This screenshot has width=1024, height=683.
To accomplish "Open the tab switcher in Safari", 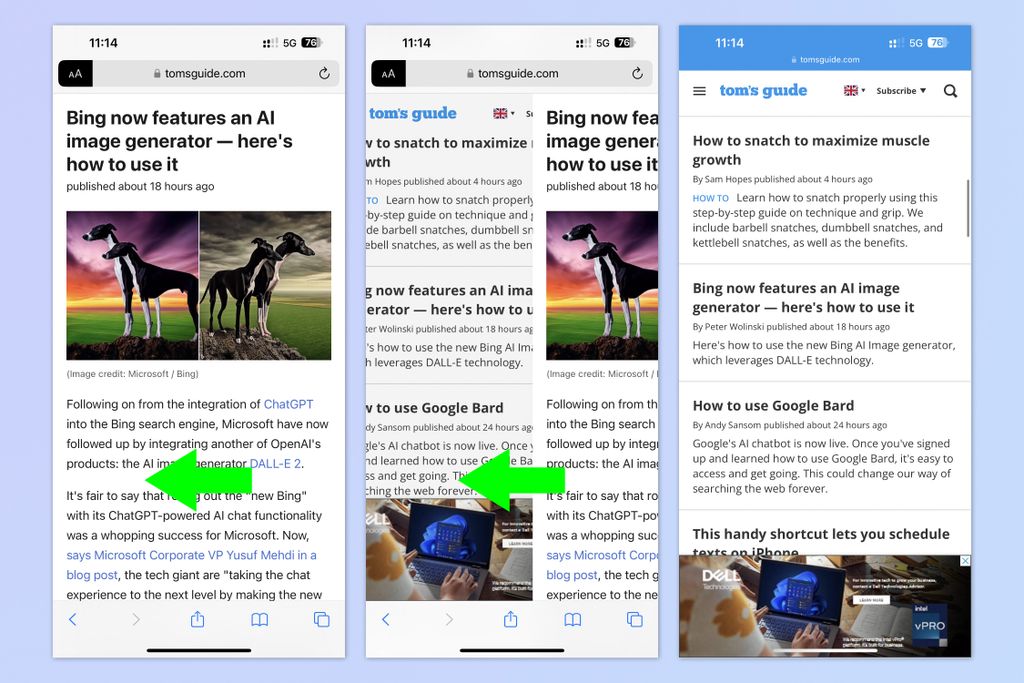I will pos(320,619).
